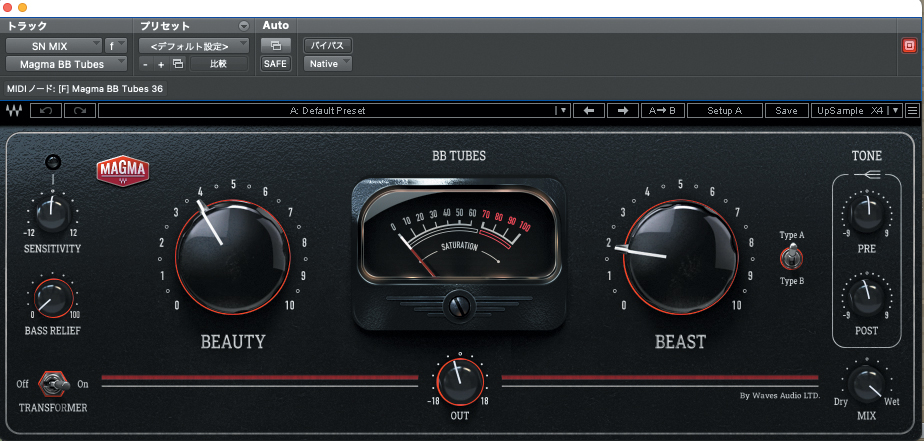Viewport: 924px width, 441px height.
Task: Click the TONE section heading
Action: tap(867, 156)
